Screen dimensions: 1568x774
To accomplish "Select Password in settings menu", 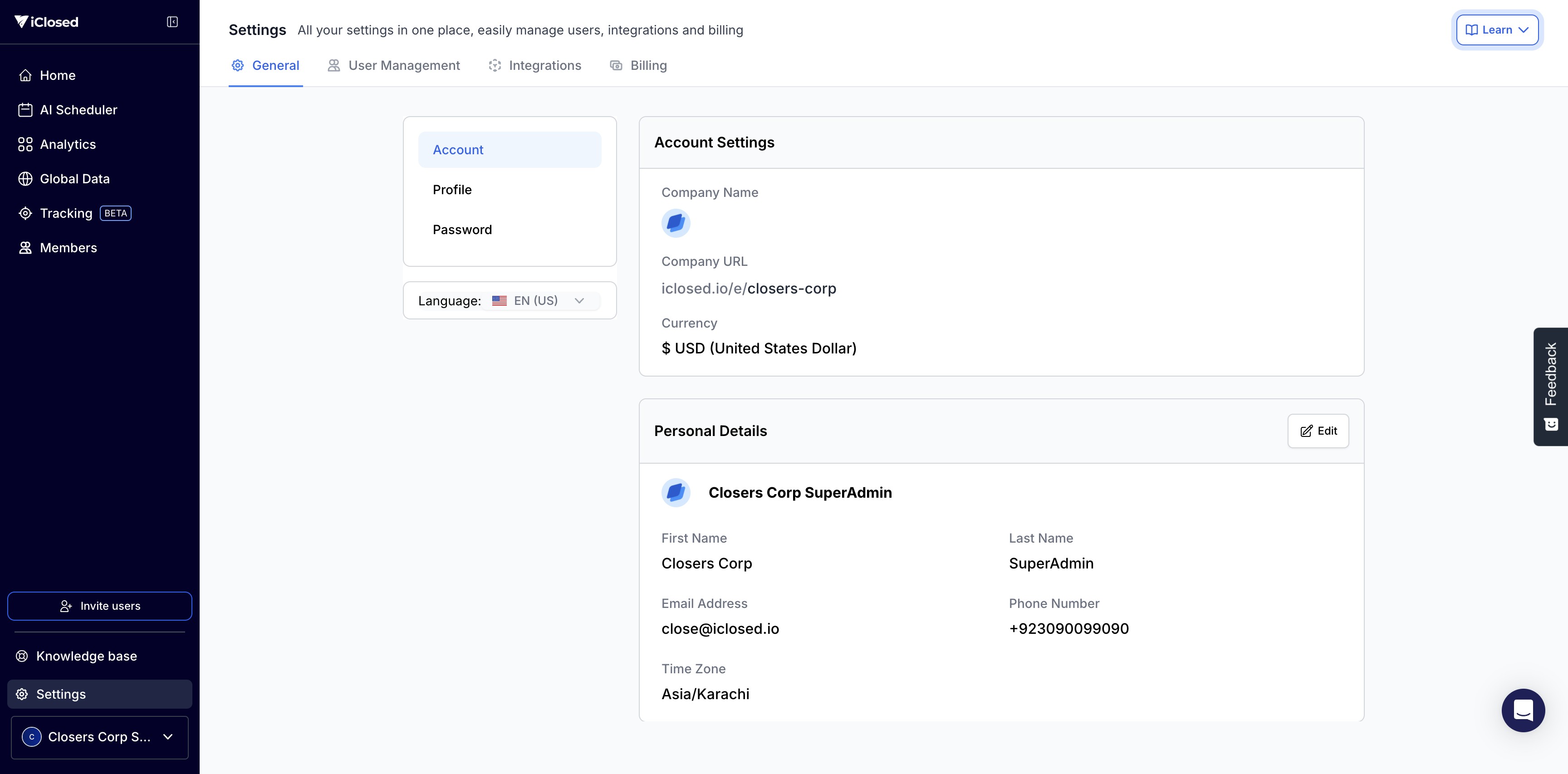I will click(x=462, y=230).
